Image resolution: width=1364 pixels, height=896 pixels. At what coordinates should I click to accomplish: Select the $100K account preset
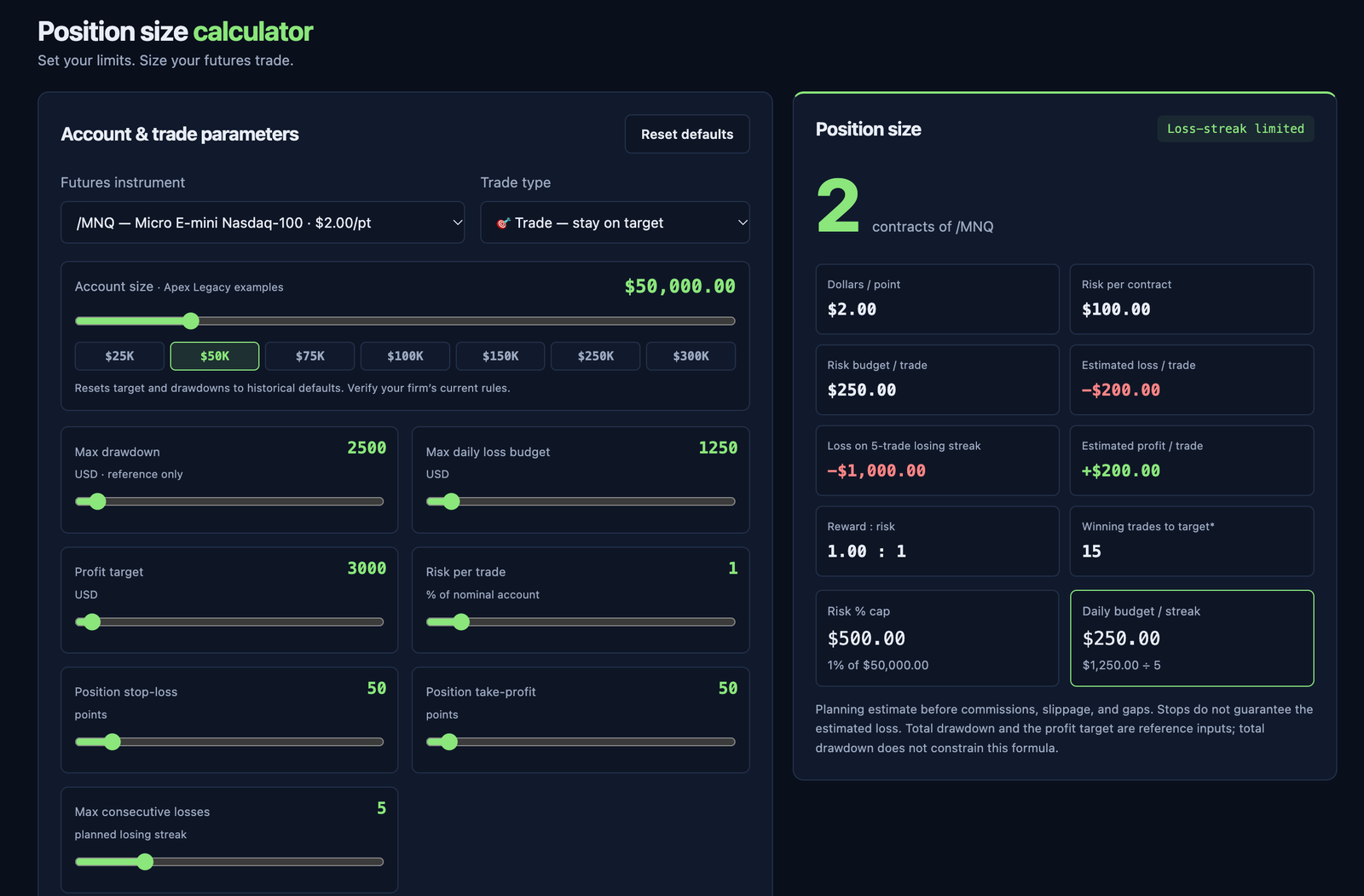[405, 356]
